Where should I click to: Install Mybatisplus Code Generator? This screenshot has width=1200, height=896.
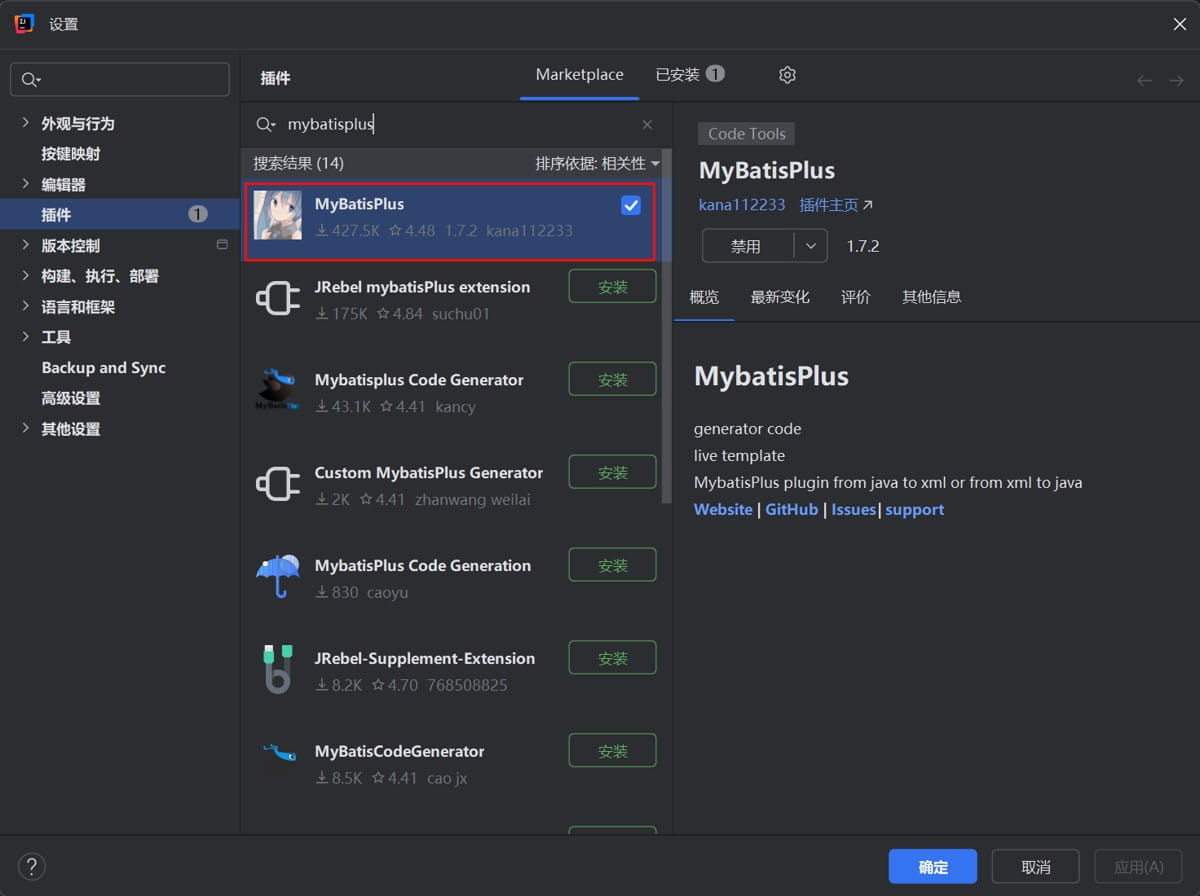tap(613, 379)
